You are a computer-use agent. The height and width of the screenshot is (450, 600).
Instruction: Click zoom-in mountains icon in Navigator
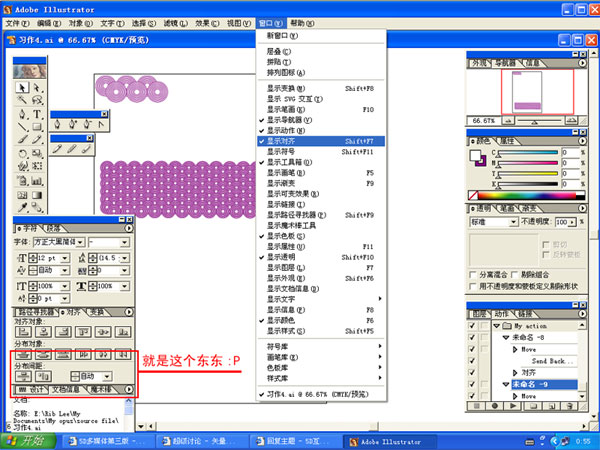[x=571, y=121]
